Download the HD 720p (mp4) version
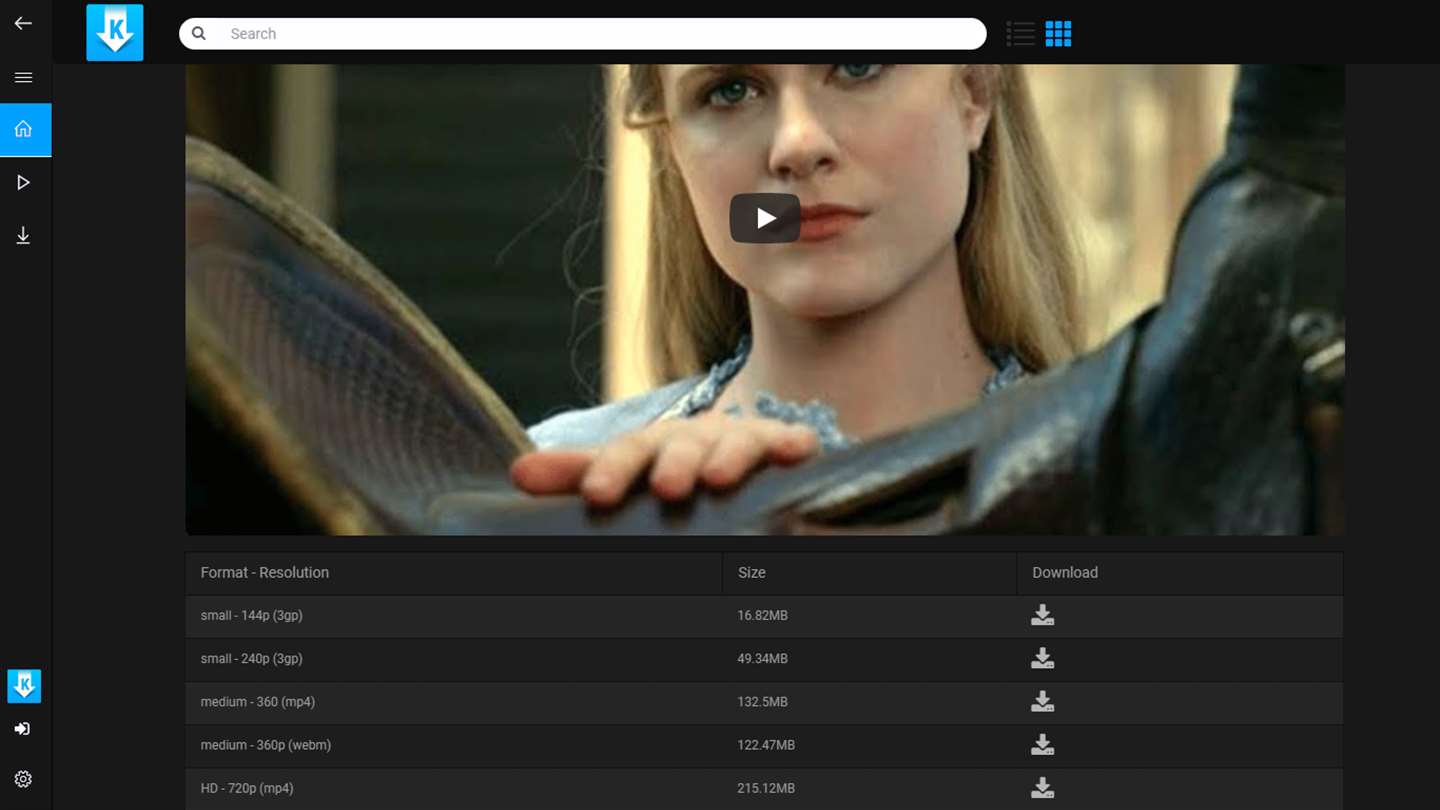 pyautogui.click(x=1042, y=788)
